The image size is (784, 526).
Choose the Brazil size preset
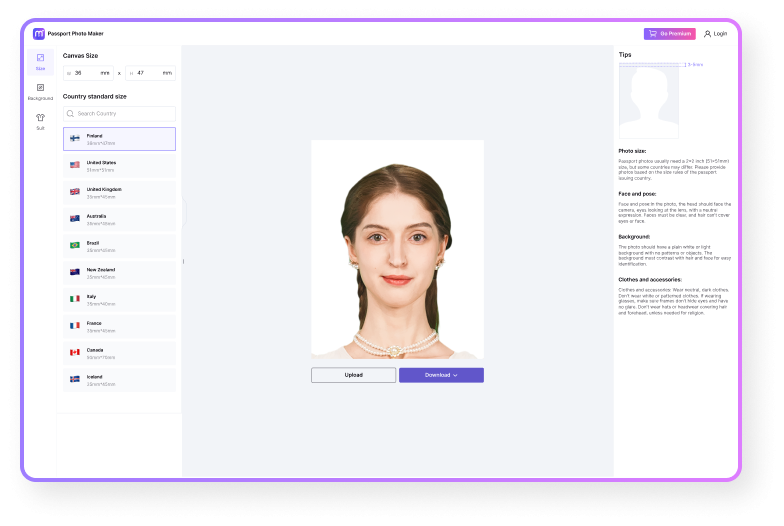pyautogui.click(x=119, y=245)
